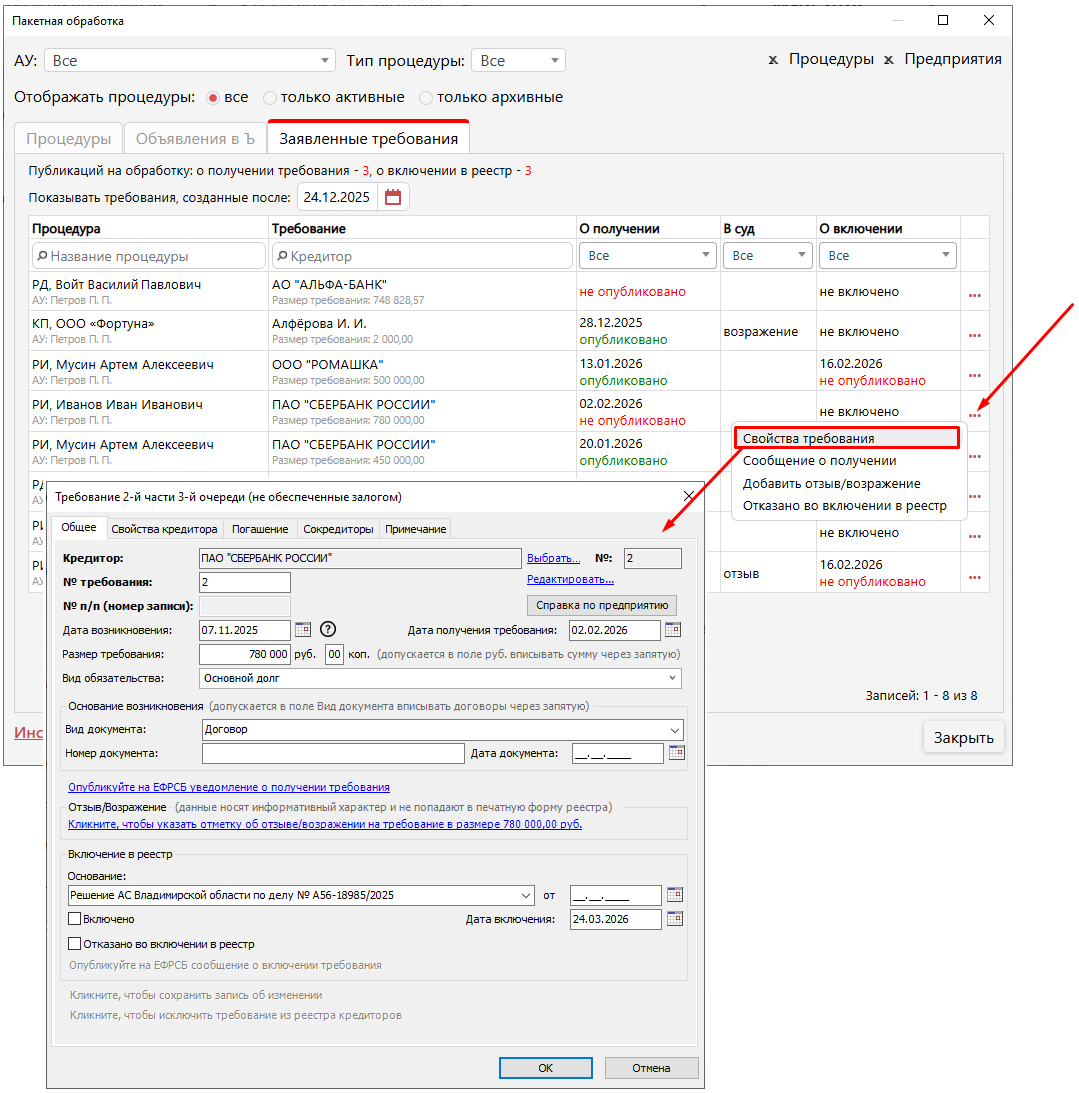Click the "Название процедуры" search field
Screen dimensions: 1079x1093
click(x=148, y=256)
